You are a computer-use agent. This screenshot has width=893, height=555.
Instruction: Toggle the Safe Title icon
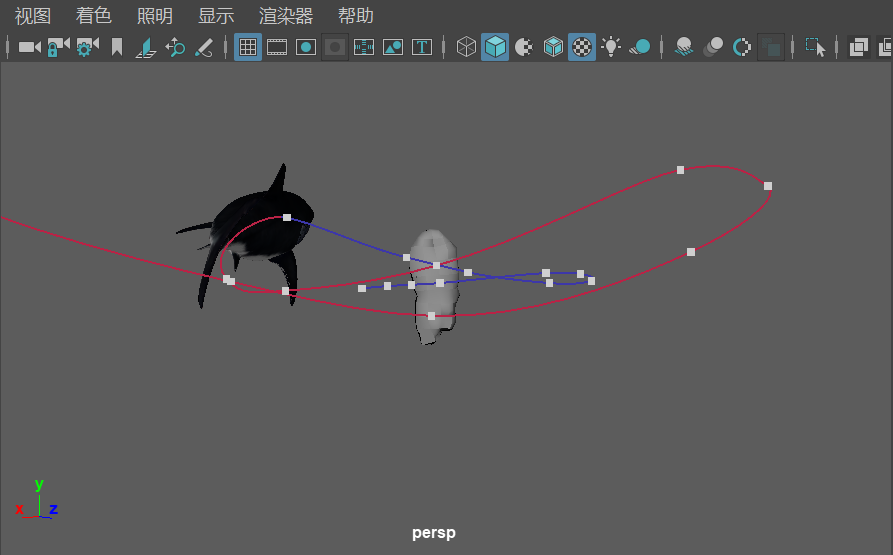[422, 47]
